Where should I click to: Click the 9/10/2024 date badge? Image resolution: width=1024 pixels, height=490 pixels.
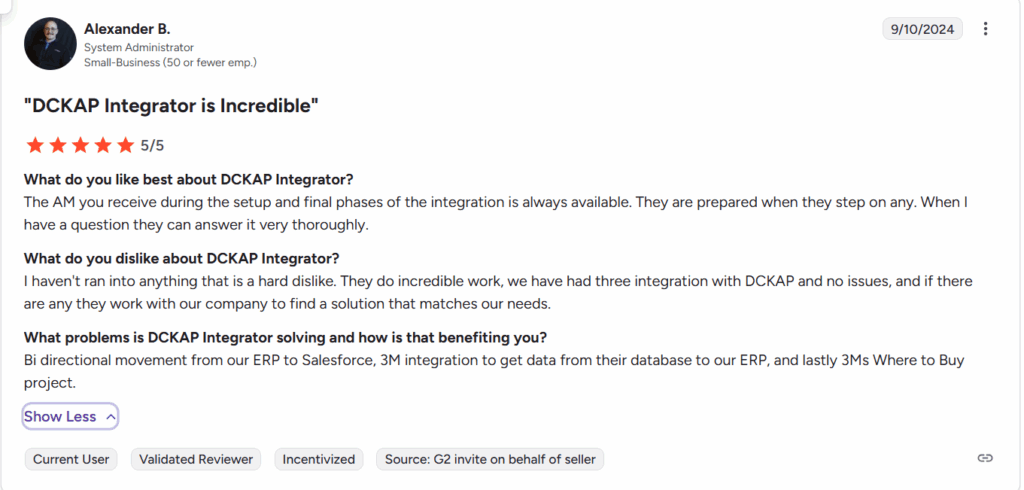click(922, 29)
